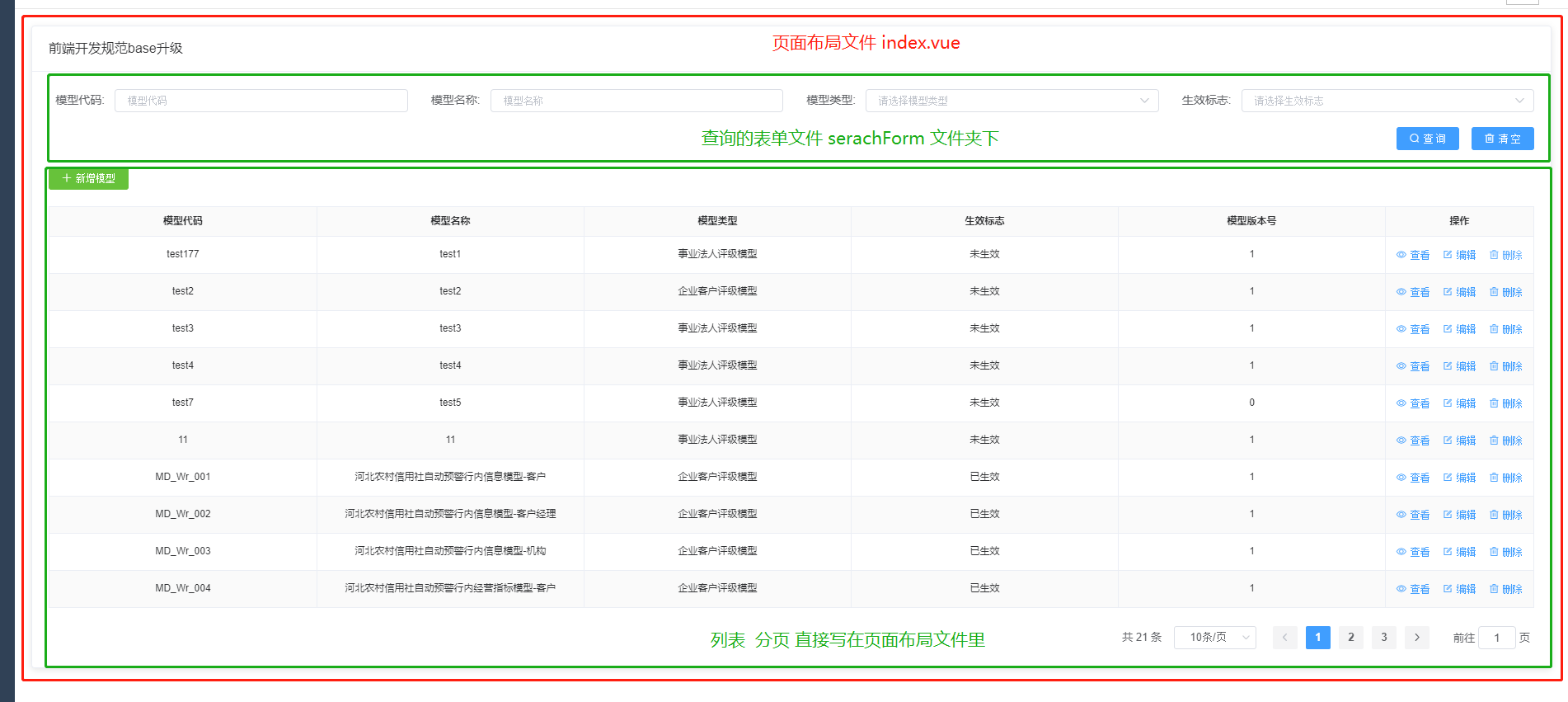
Task: Expand the 生效标志 dropdown
Action: (x=1387, y=101)
